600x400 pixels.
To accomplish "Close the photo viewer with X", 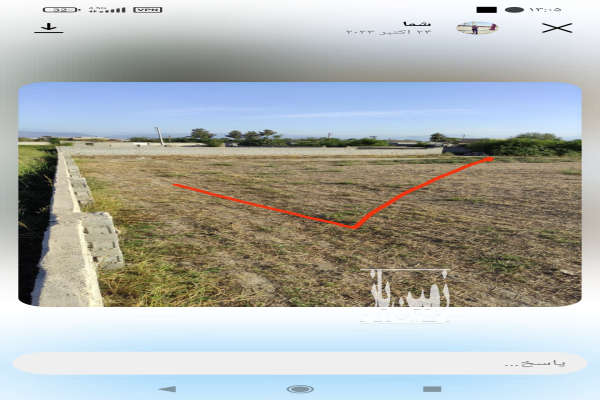I will coord(556,28).
